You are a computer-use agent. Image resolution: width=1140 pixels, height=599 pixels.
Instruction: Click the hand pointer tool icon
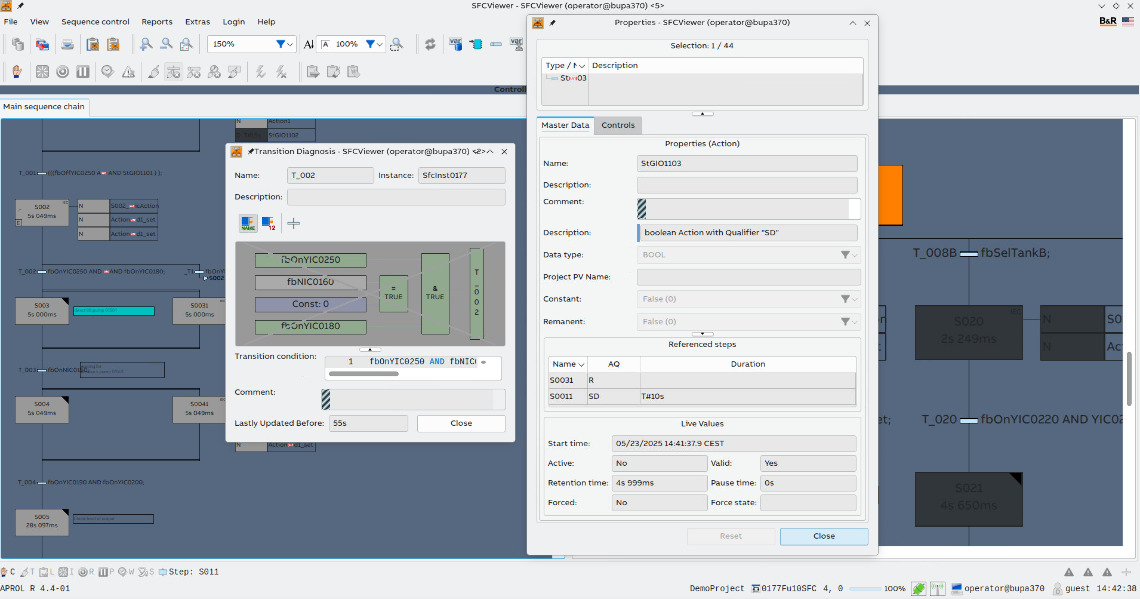(17, 71)
